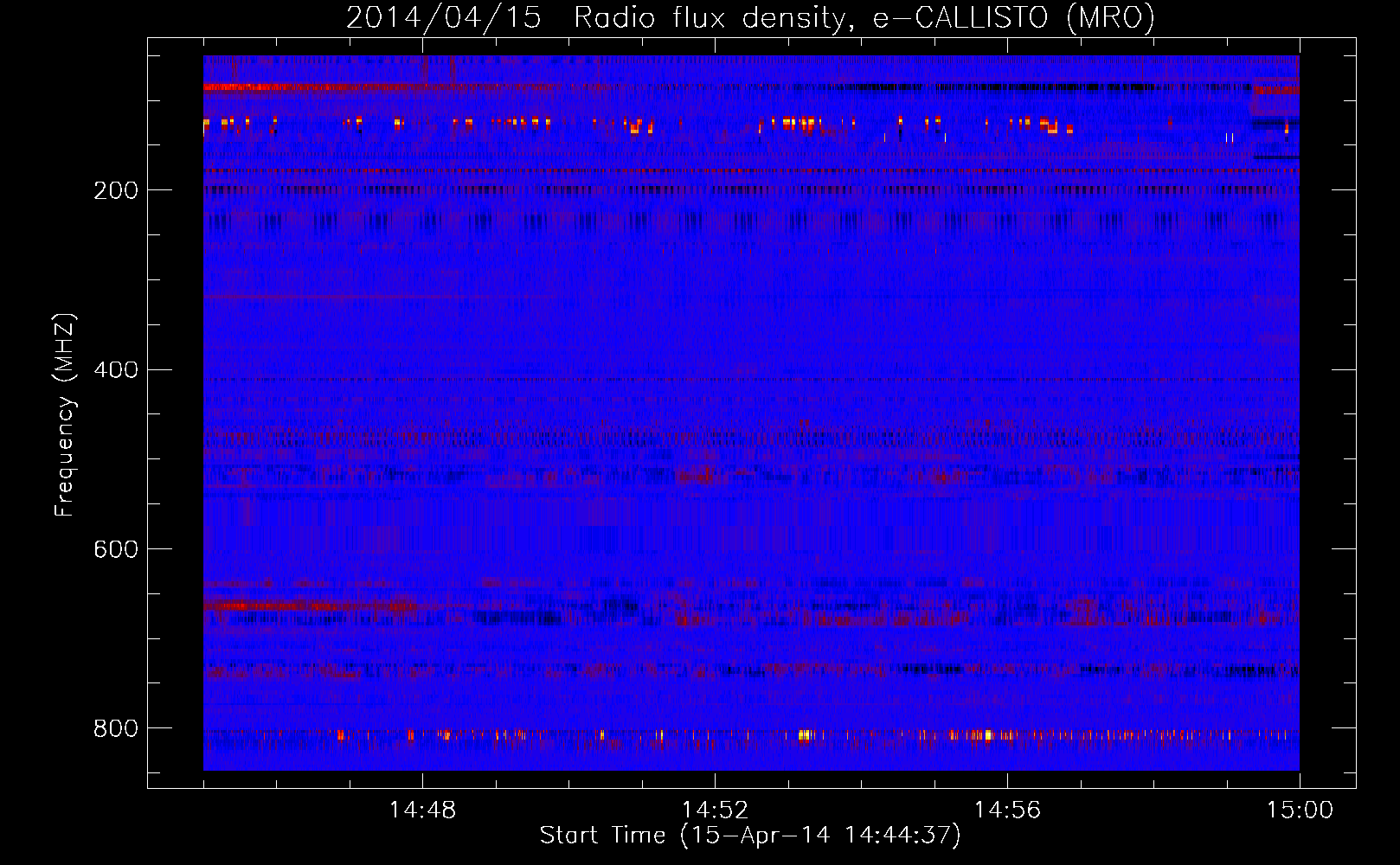Click the 14:52 time tick label
Image resolution: width=1400 pixels, height=865 pixels.
coord(715,810)
